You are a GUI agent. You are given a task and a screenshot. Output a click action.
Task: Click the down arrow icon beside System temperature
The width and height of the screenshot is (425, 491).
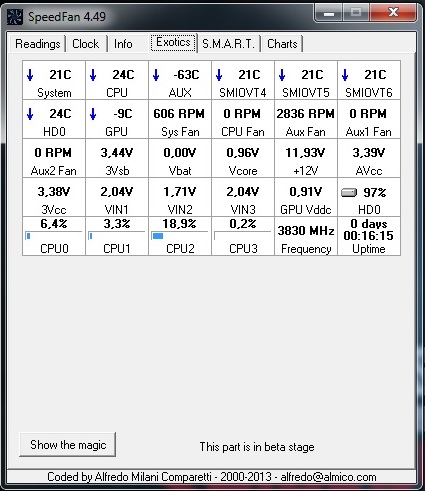(30, 75)
